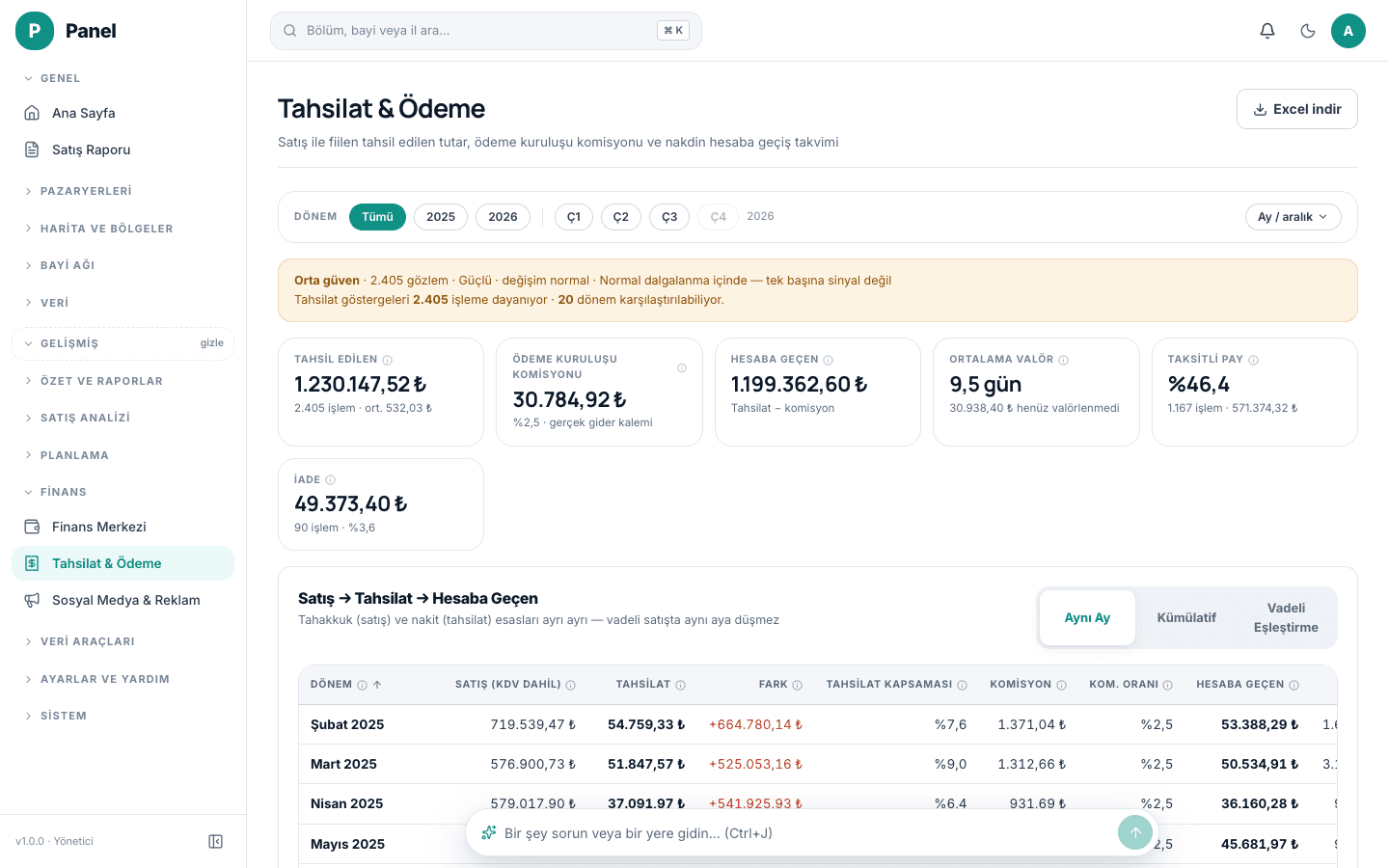Open user avatar A menu
This screenshot has height=868, width=1389.
tap(1348, 31)
